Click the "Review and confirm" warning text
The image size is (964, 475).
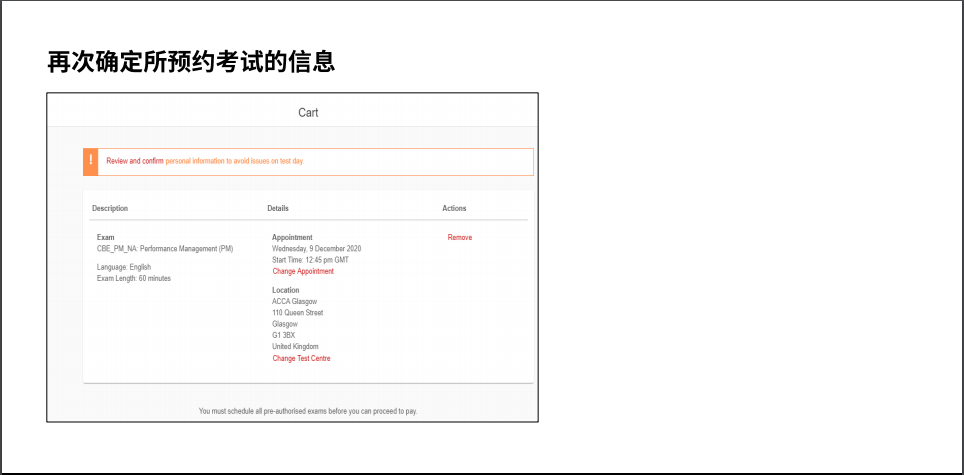(134, 161)
